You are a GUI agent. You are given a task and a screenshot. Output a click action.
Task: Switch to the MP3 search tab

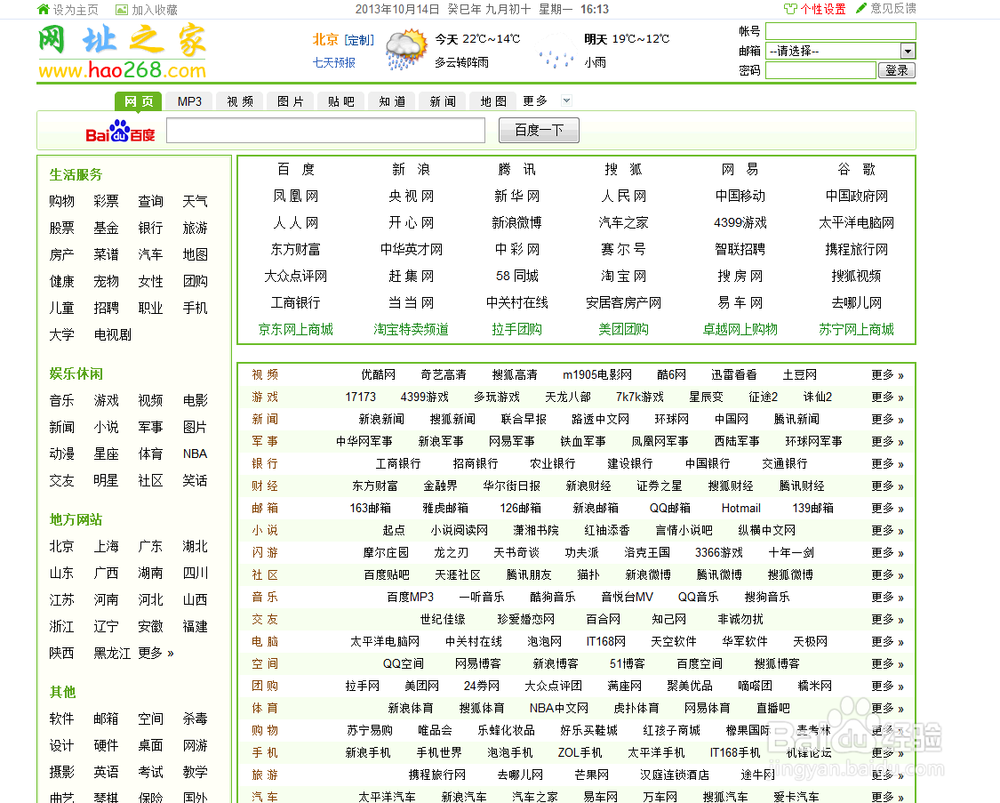[x=192, y=100]
